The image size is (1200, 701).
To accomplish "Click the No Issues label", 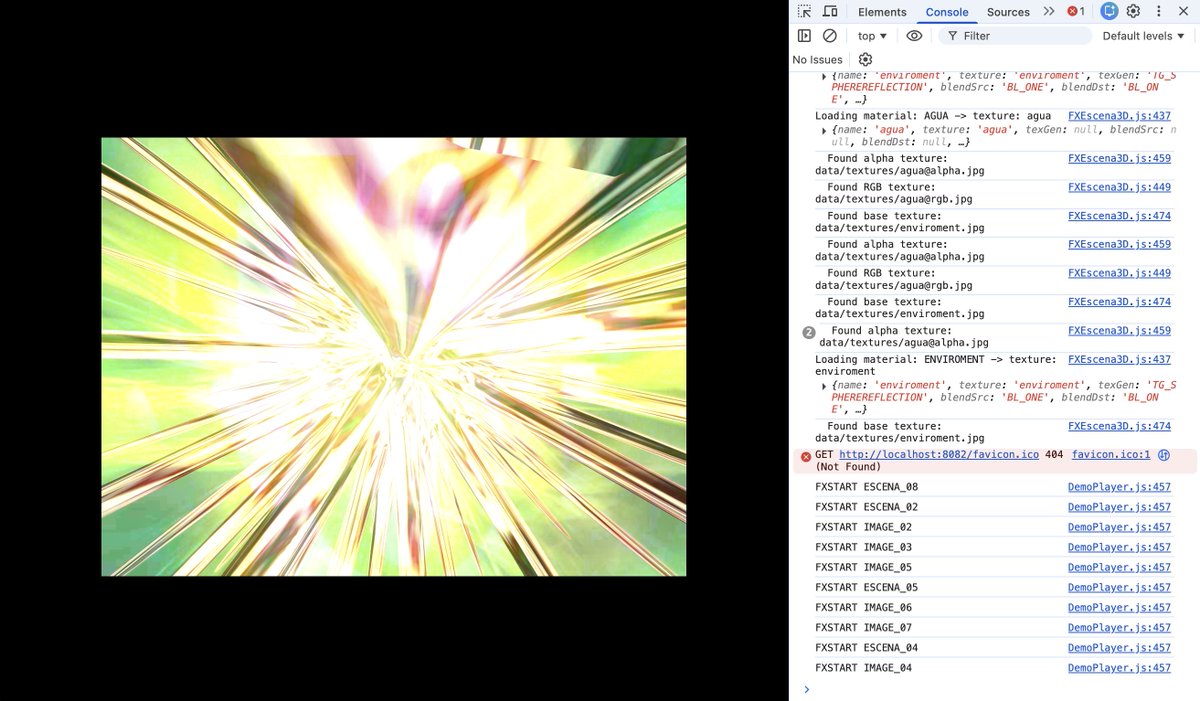I will (817, 60).
